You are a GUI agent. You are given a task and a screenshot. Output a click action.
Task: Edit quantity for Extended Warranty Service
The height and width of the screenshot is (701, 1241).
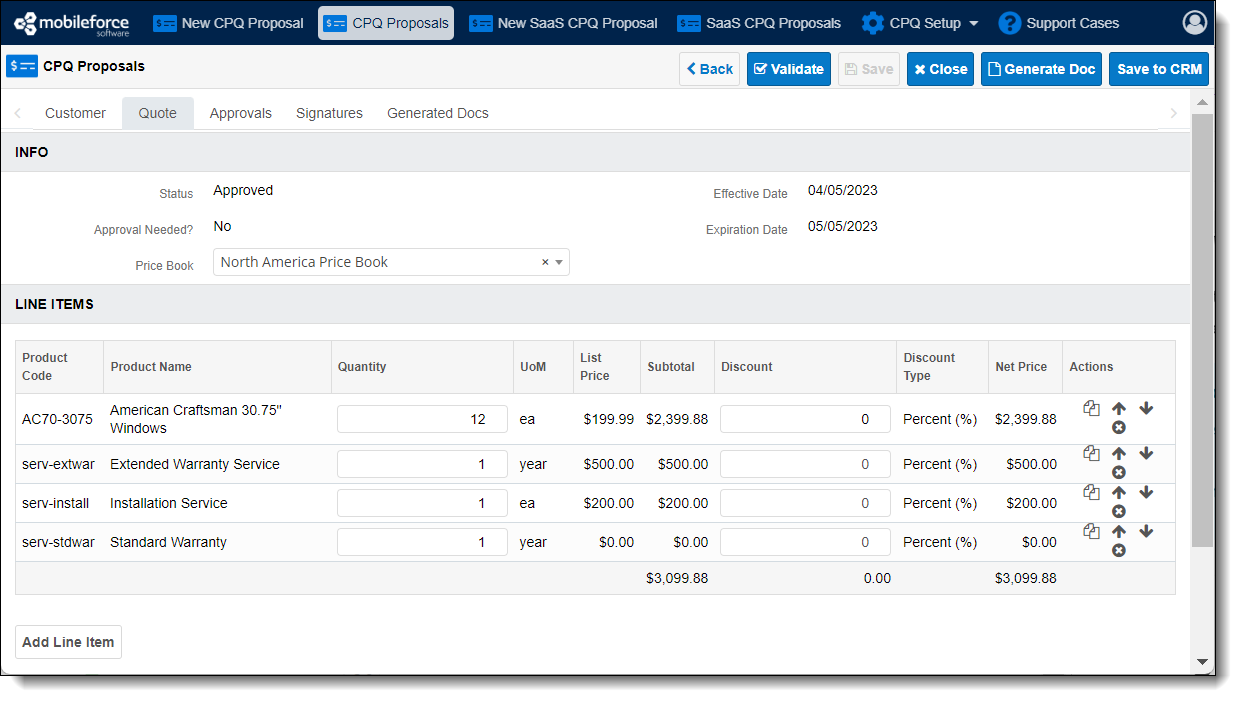coord(422,464)
